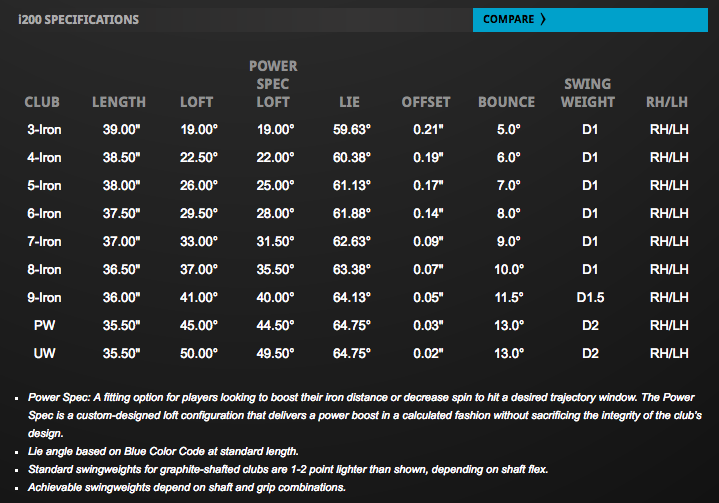Select the 7-Iron row label
The width and height of the screenshot is (719, 503).
pyautogui.click(x=44, y=242)
